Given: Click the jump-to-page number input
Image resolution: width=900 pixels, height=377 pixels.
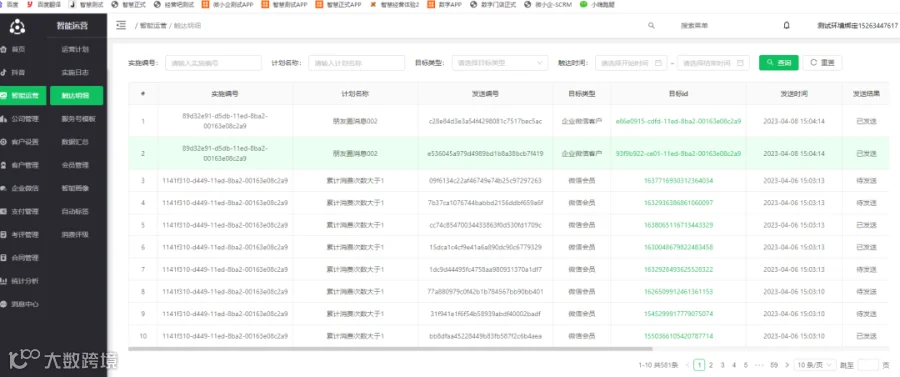Looking at the screenshot, I should click(868, 365).
